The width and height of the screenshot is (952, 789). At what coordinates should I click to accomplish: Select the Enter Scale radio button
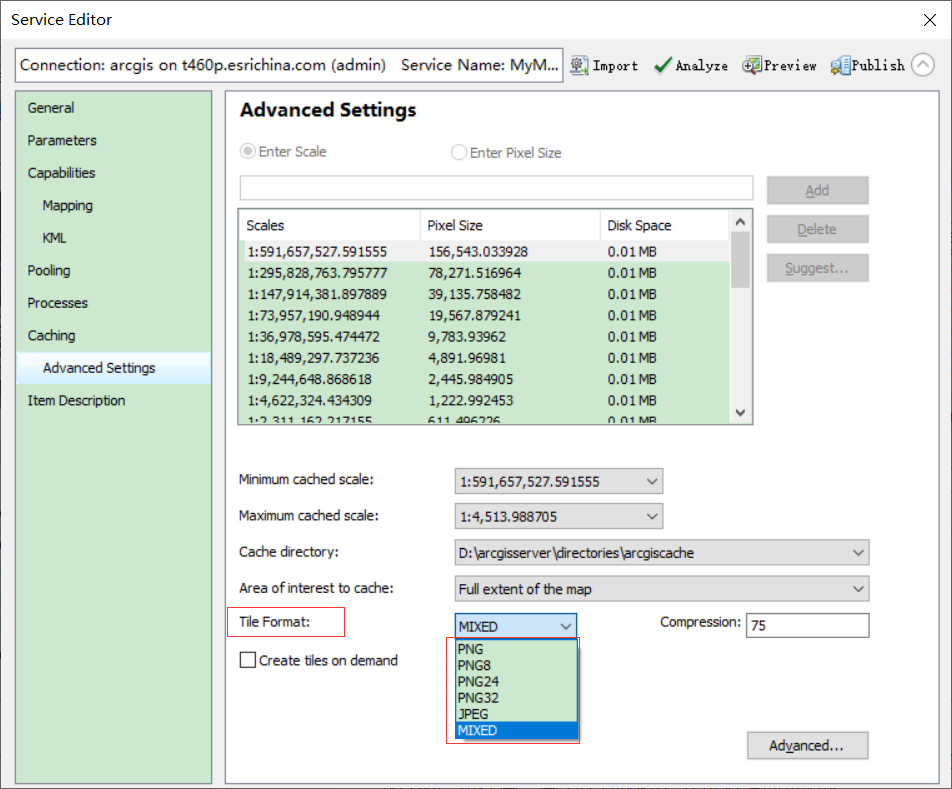click(x=248, y=151)
